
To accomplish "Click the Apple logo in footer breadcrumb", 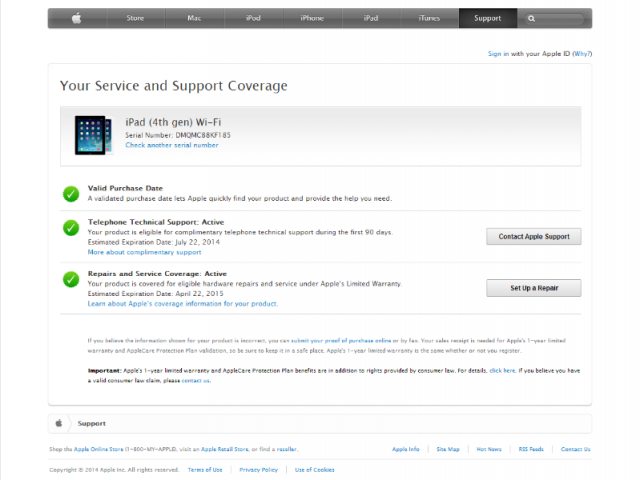I will coord(59,423).
